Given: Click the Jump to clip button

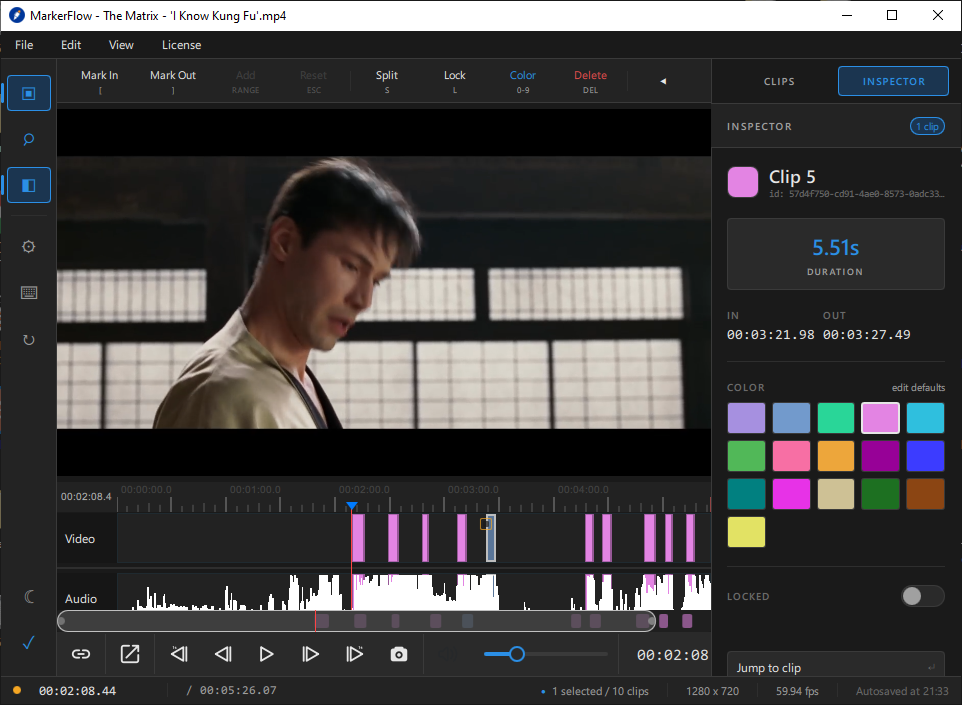Looking at the screenshot, I should [x=836, y=667].
